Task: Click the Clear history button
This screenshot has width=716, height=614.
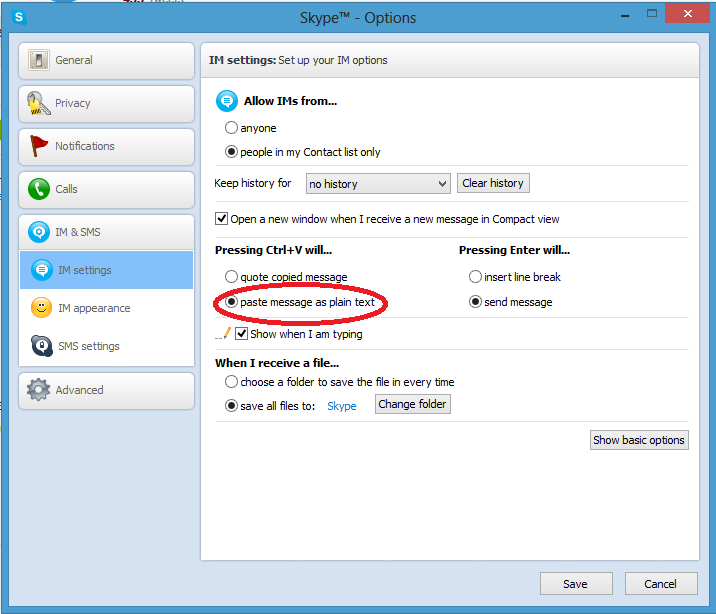Action: (493, 183)
